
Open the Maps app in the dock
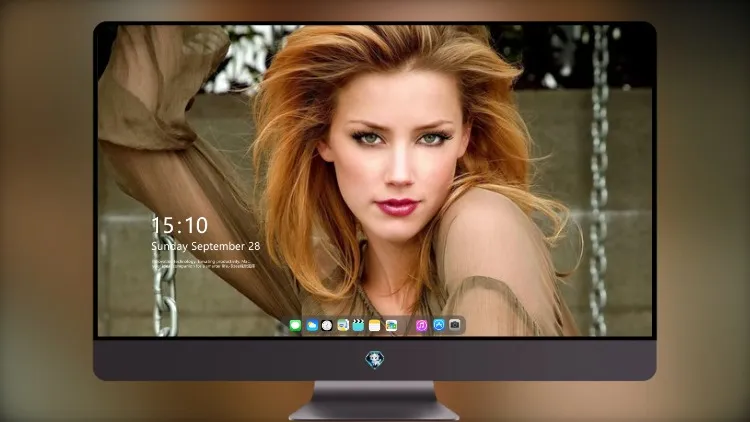343,326
